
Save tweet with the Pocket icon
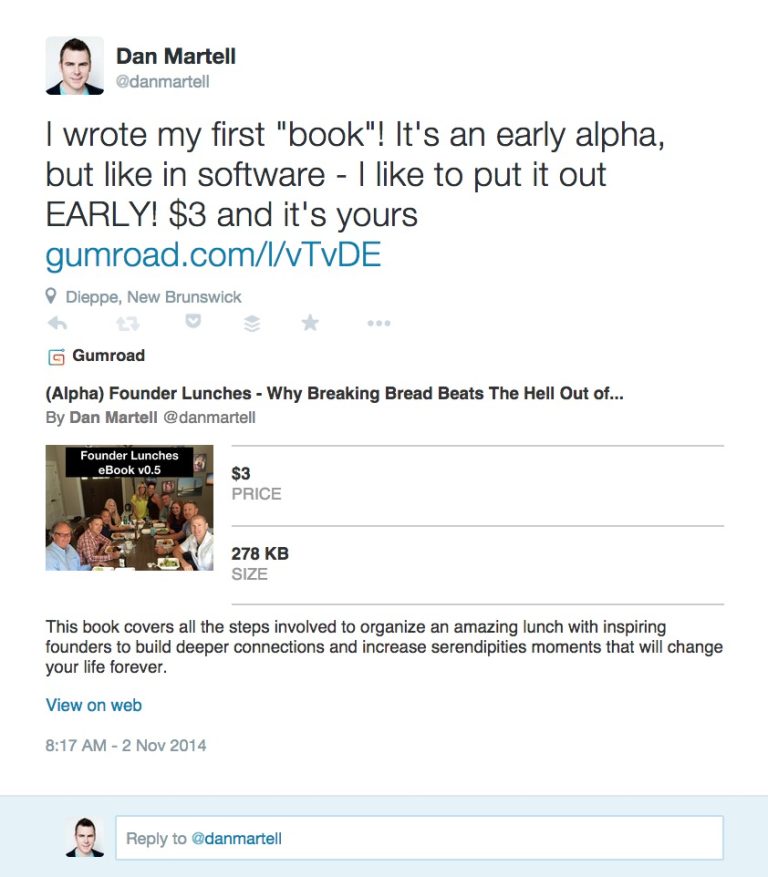click(x=193, y=322)
